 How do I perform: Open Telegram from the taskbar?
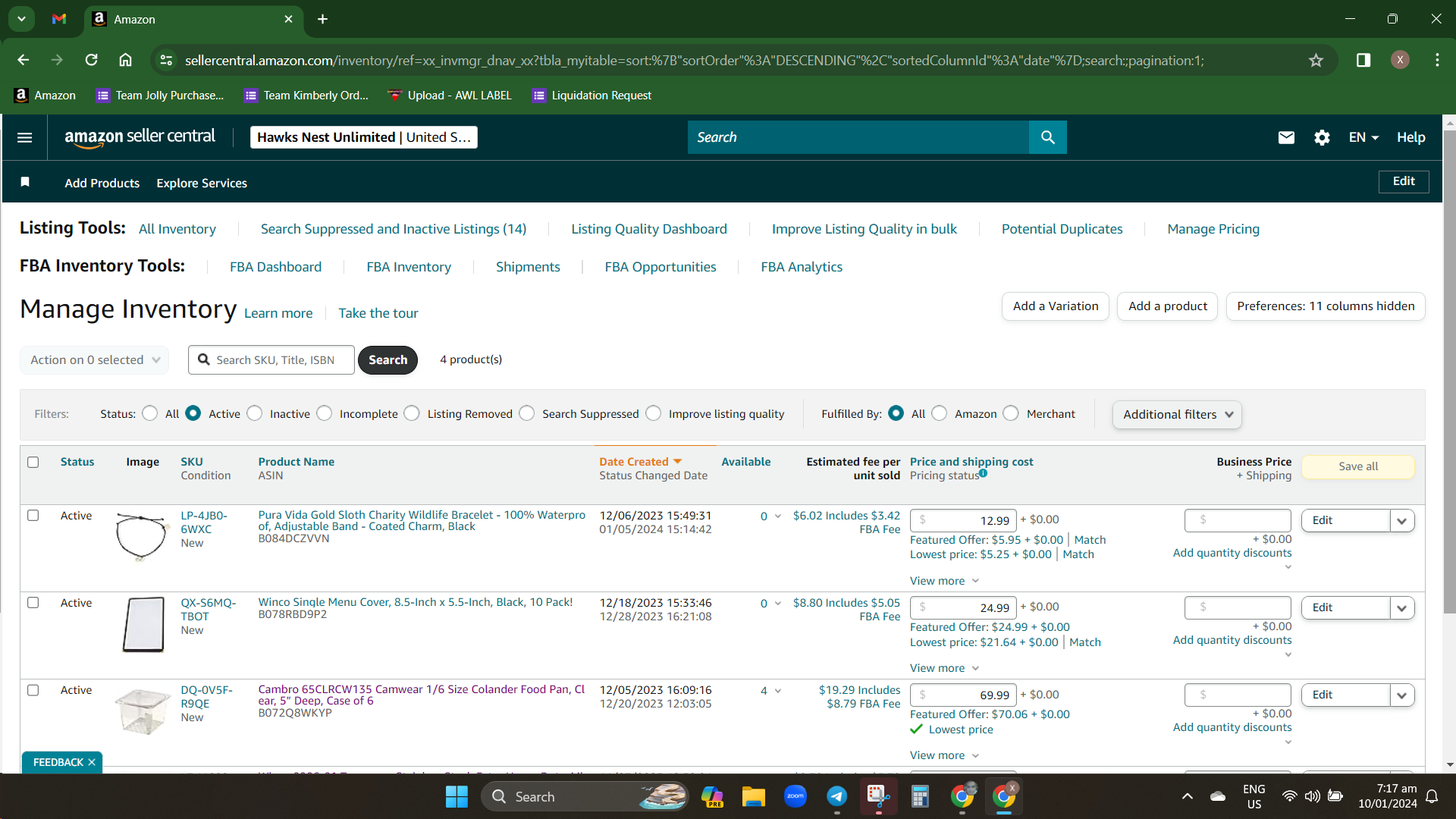[x=836, y=797]
